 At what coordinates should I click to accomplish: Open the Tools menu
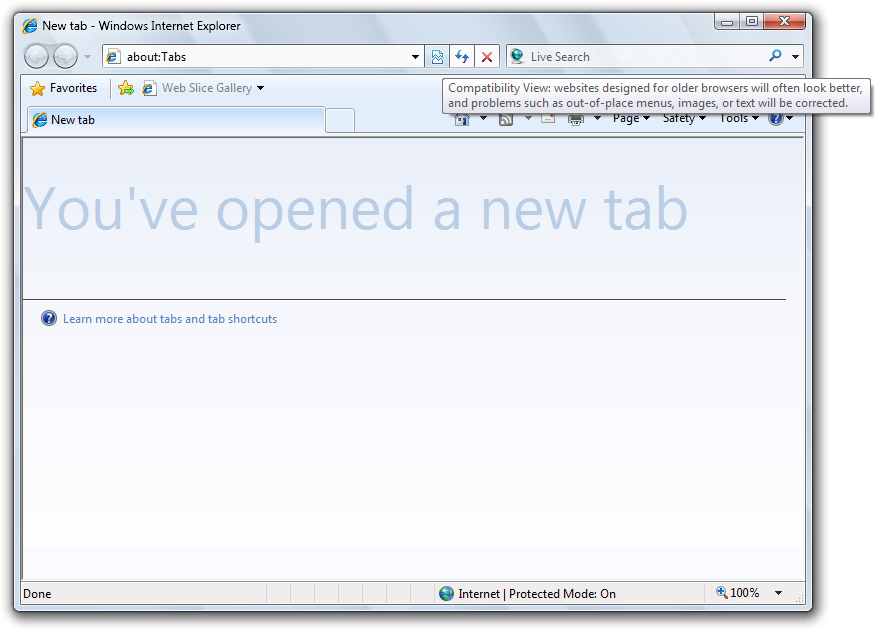tap(739, 118)
